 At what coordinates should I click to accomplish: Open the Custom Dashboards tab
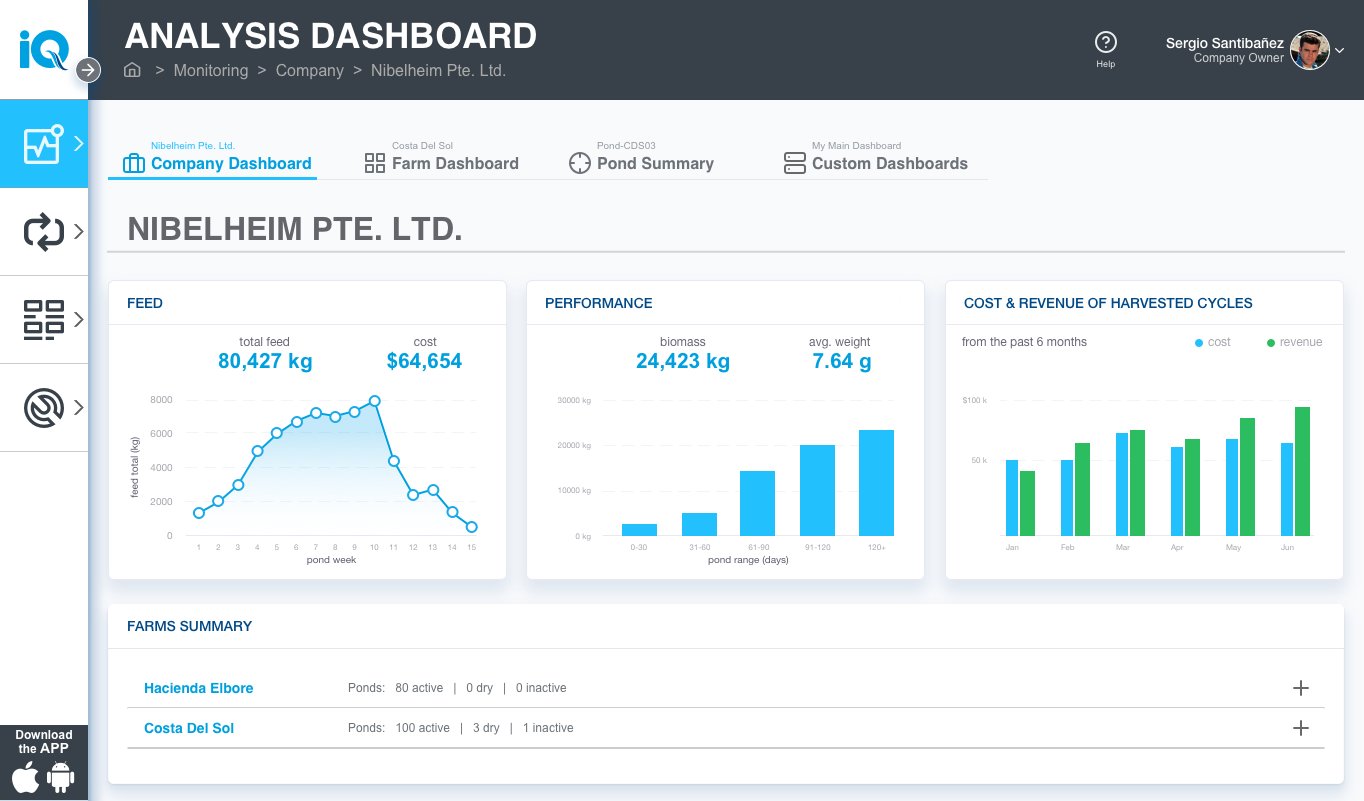[876, 163]
